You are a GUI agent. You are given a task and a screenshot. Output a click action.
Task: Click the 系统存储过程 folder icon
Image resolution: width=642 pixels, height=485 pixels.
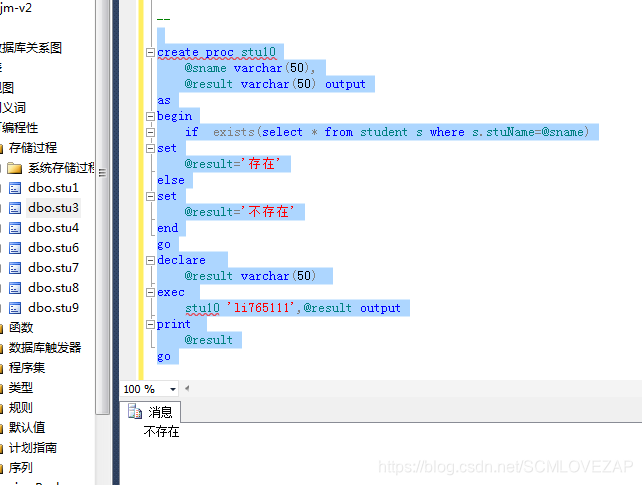tap(15, 168)
